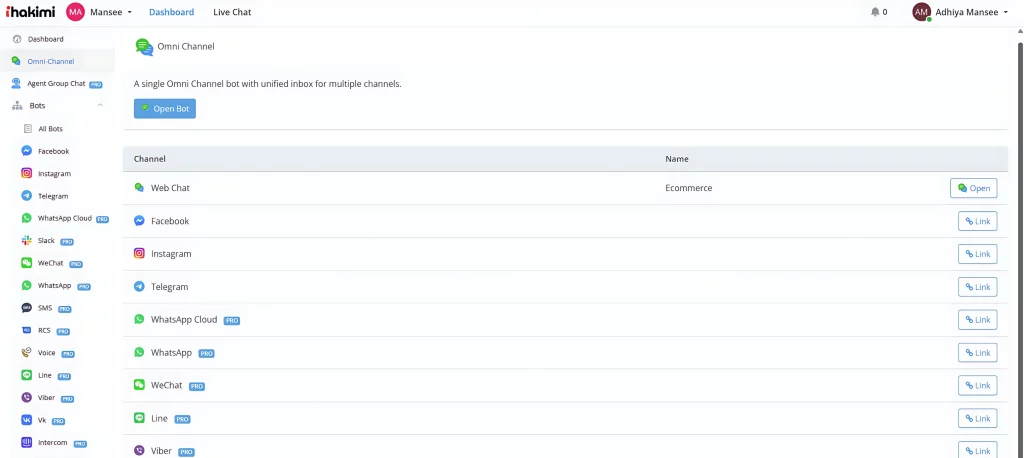The height and width of the screenshot is (458, 1024).
Task: Link the Facebook channel
Action: pyautogui.click(x=978, y=221)
